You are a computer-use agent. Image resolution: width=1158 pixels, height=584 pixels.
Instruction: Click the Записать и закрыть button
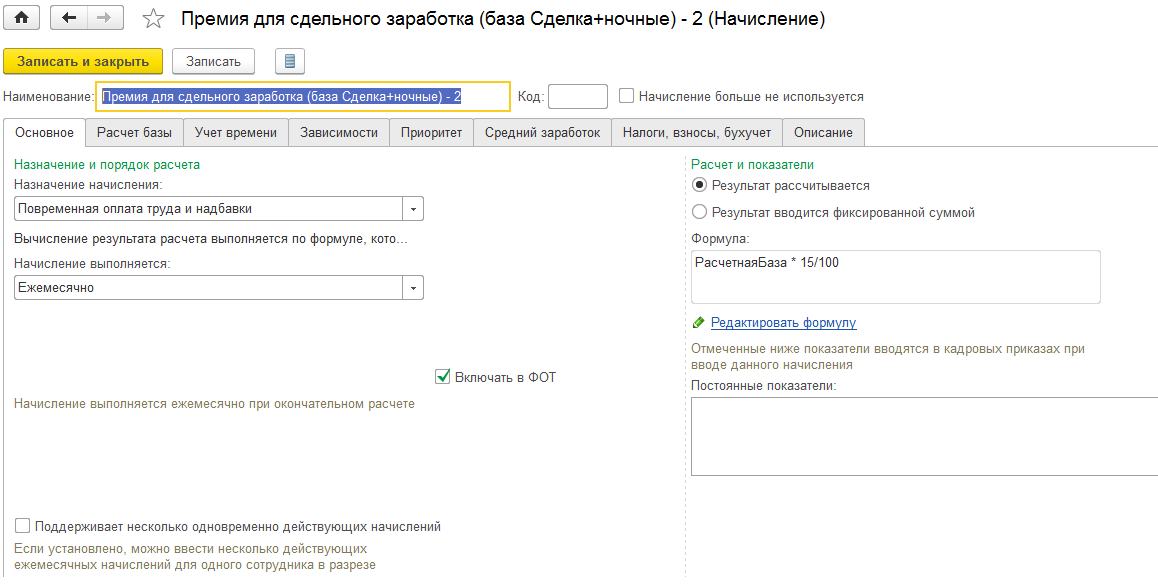(x=82, y=62)
